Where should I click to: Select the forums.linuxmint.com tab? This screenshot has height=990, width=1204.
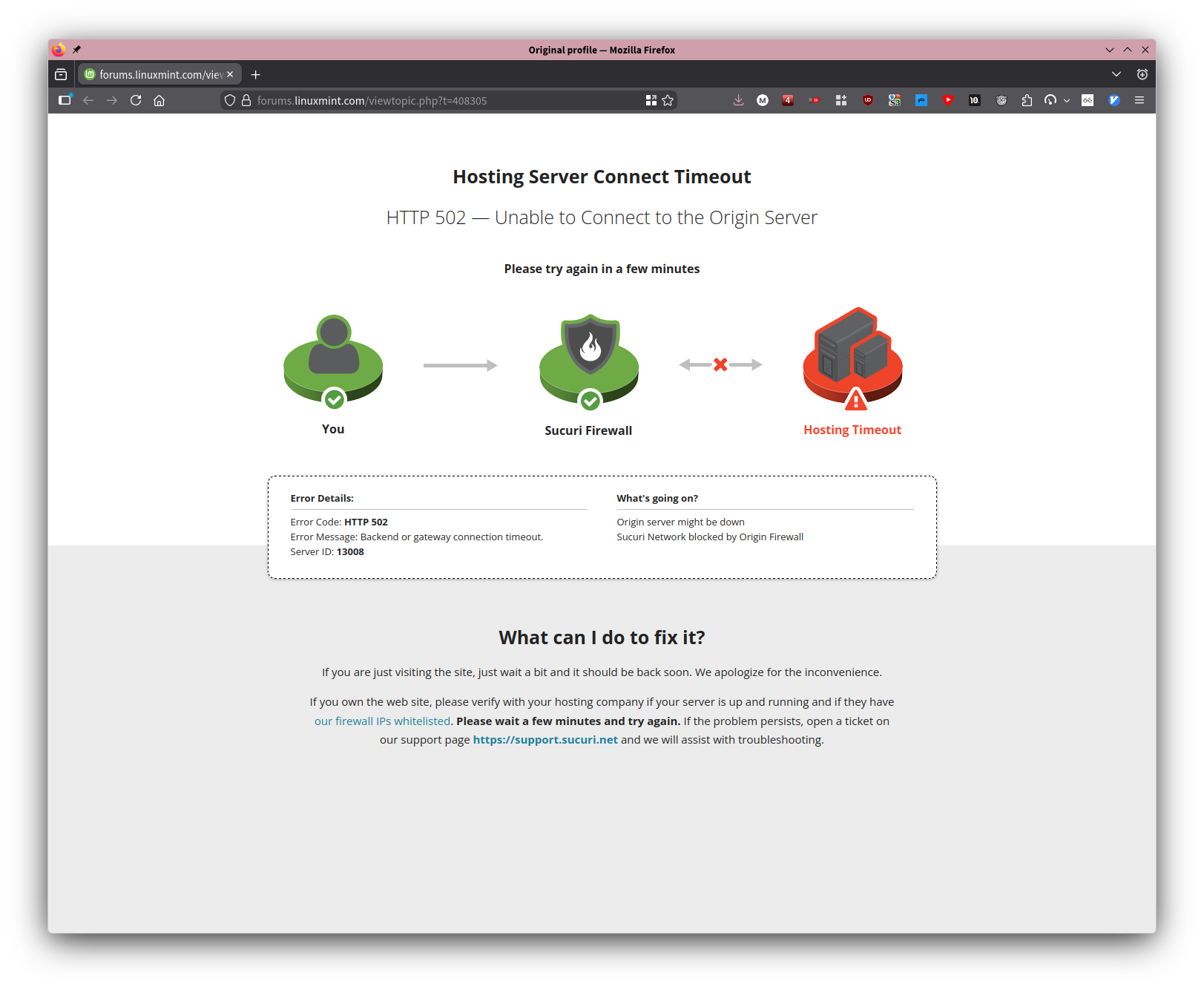click(x=159, y=75)
